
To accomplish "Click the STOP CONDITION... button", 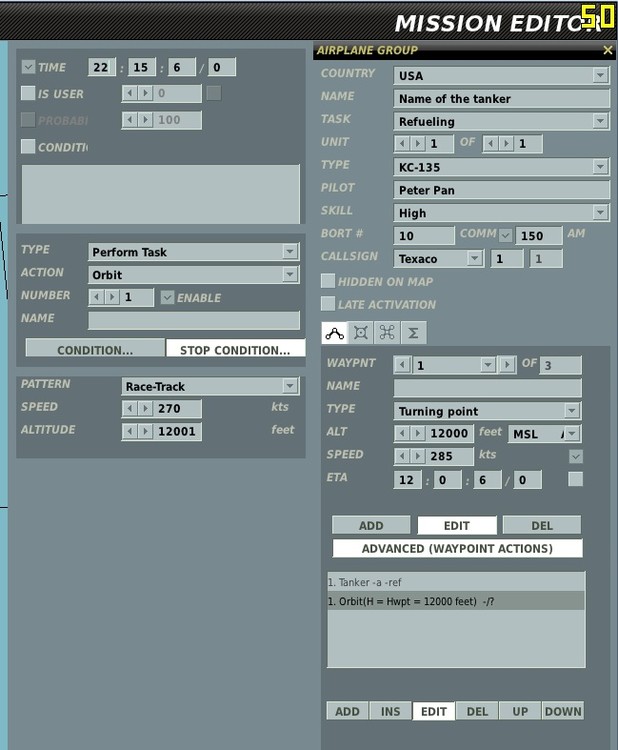I will pyautogui.click(x=235, y=349).
